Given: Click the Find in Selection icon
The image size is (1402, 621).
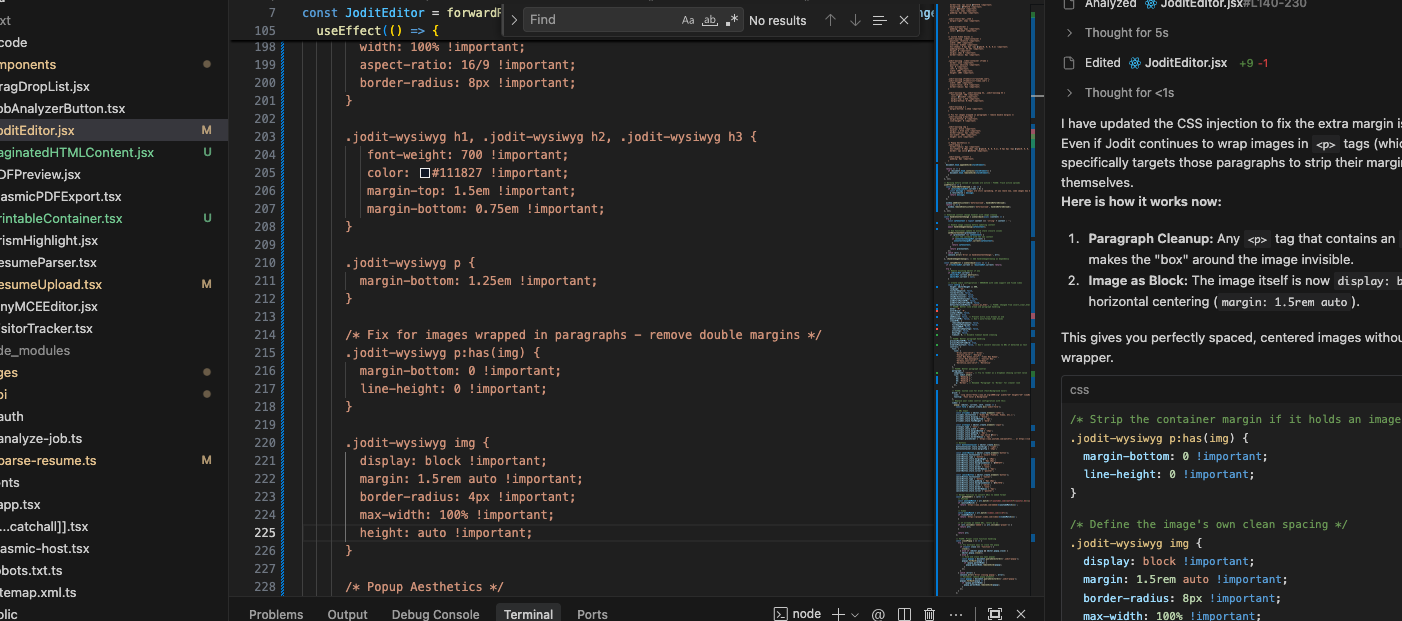Looking at the screenshot, I should pos(879,20).
